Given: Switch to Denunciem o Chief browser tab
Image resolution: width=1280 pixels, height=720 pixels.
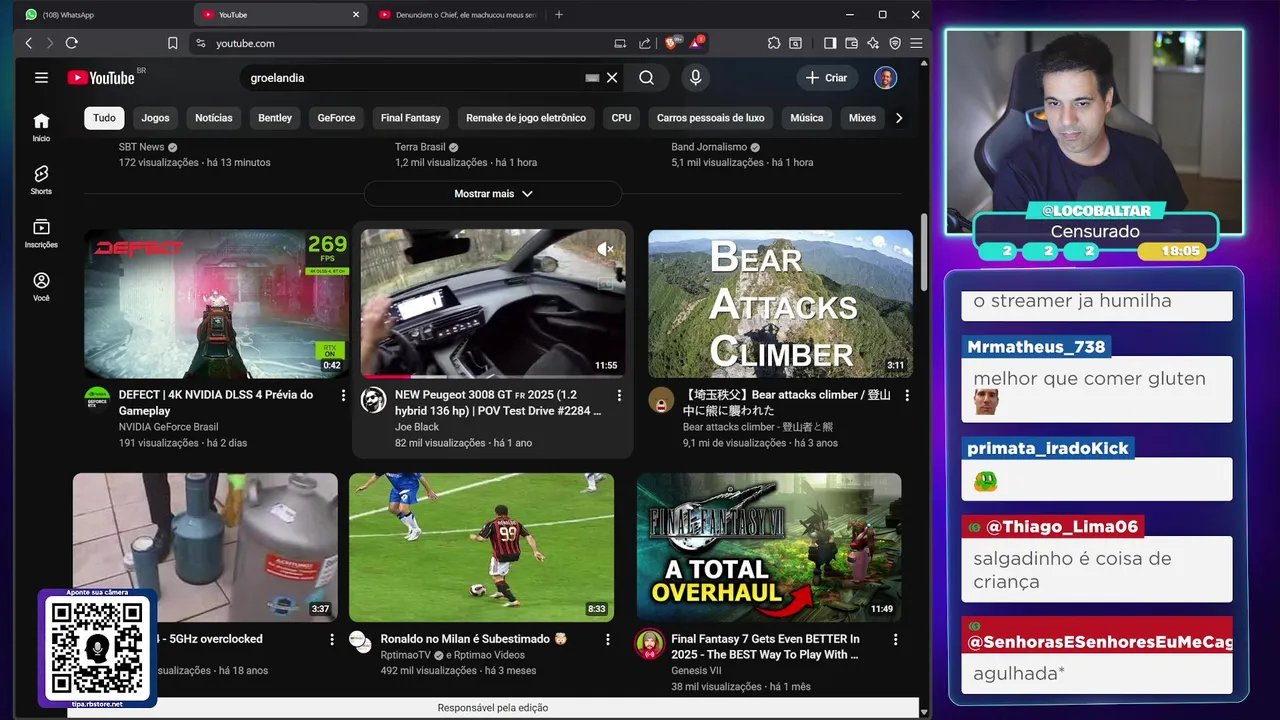Looking at the screenshot, I should tap(460, 14).
